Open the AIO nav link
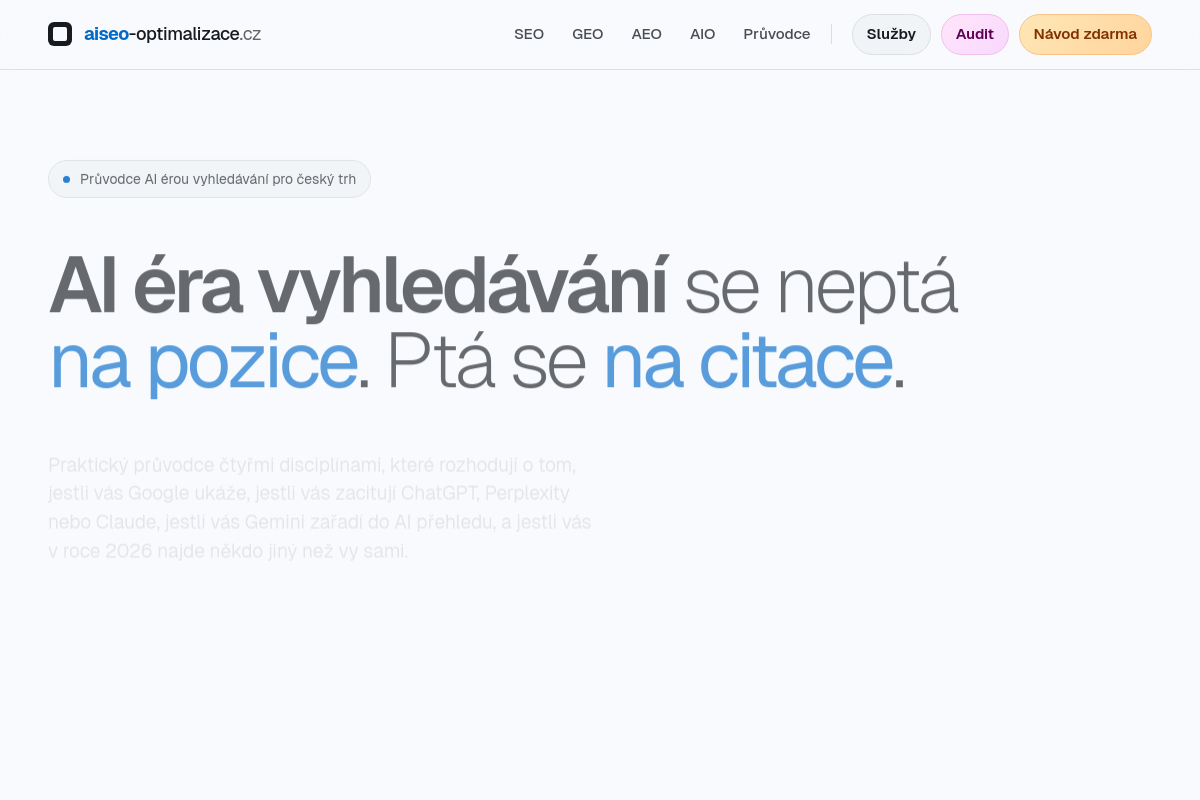The width and height of the screenshot is (1200, 800). point(703,34)
